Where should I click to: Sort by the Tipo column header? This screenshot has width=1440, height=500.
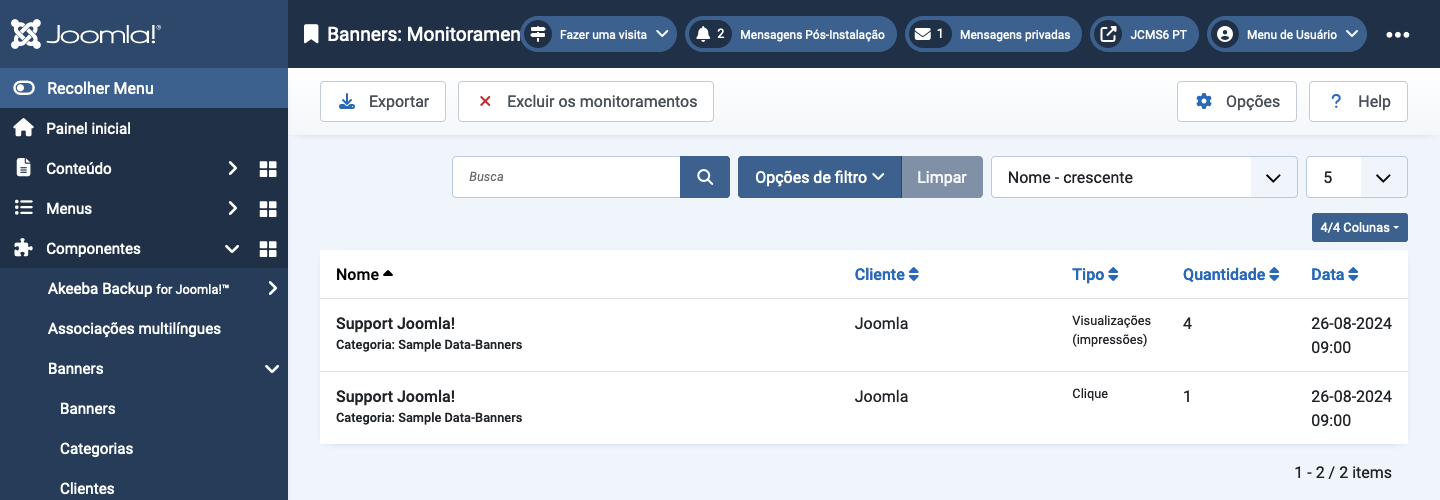click(1095, 274)
